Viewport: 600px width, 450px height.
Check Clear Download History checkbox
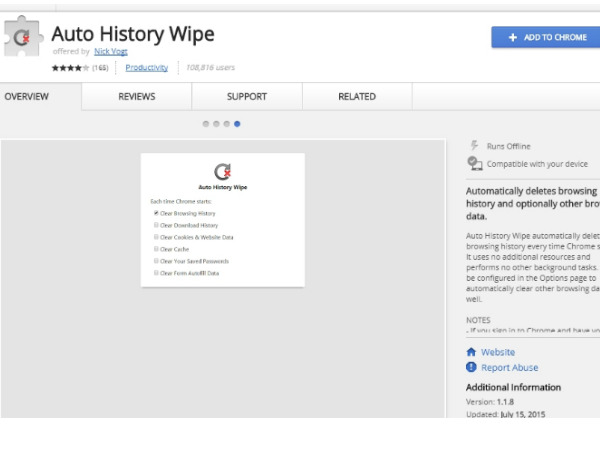click(x=156, y=225)
